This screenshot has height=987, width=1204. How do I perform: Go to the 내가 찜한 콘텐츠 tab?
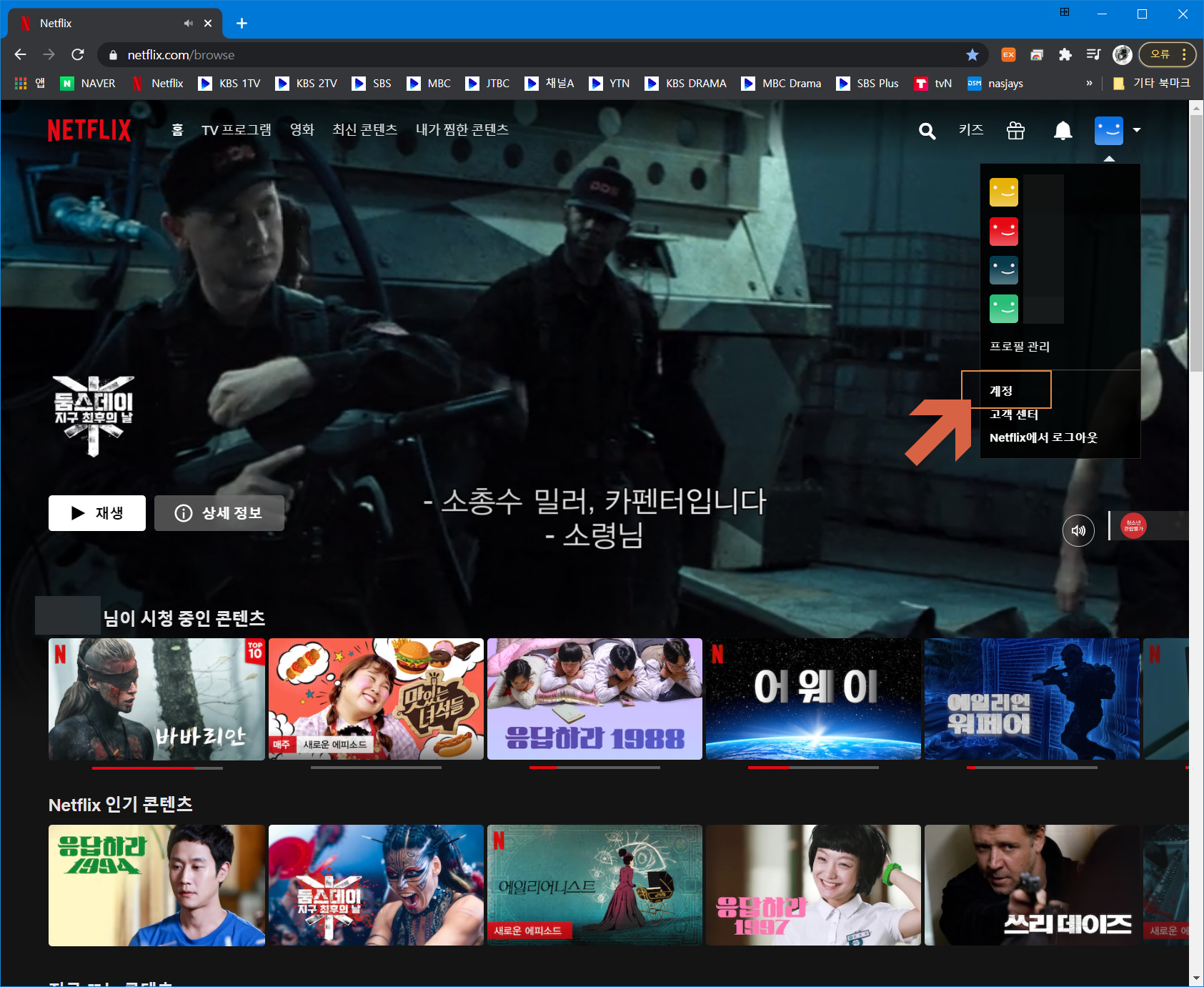462,130
